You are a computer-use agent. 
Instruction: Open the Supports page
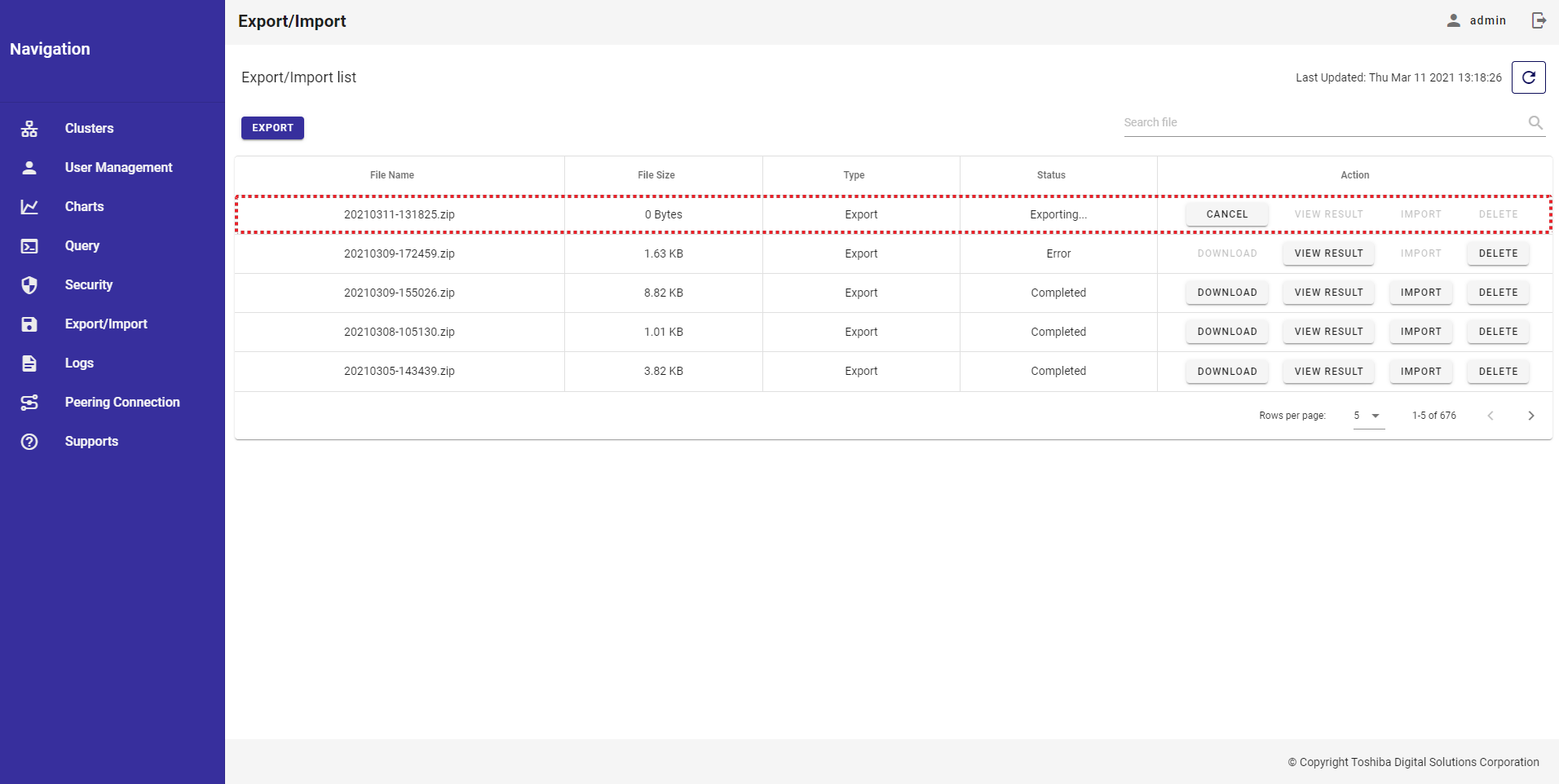[91, 441]
